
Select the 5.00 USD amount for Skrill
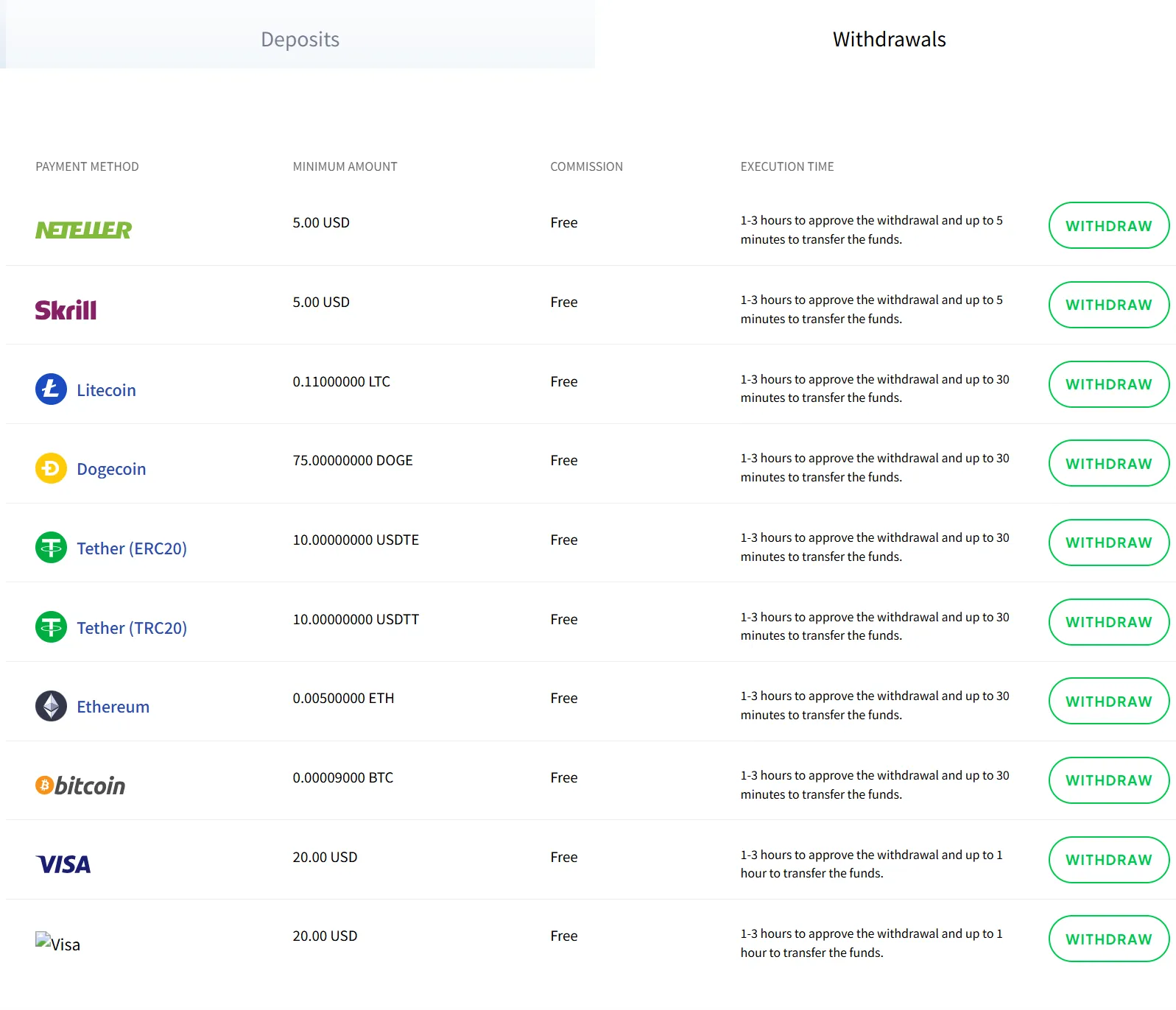[321, 302]
